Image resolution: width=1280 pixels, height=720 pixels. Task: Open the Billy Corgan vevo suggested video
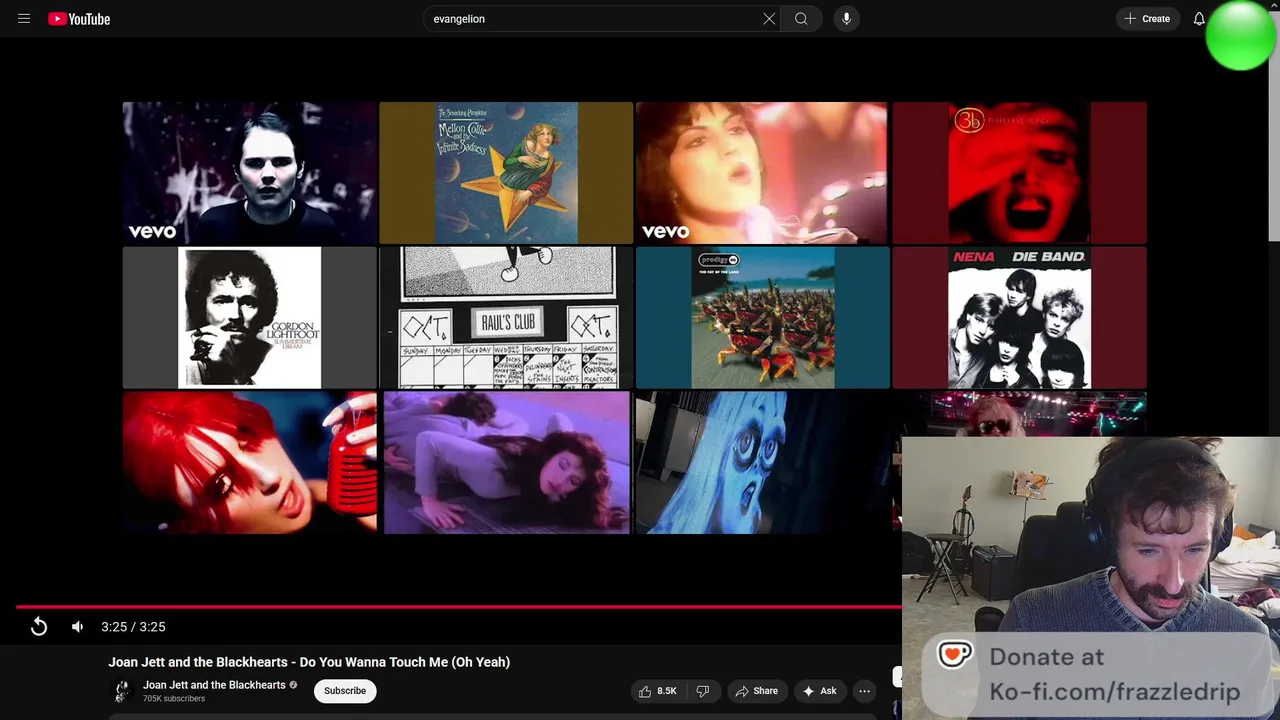(x=250, y=173)
